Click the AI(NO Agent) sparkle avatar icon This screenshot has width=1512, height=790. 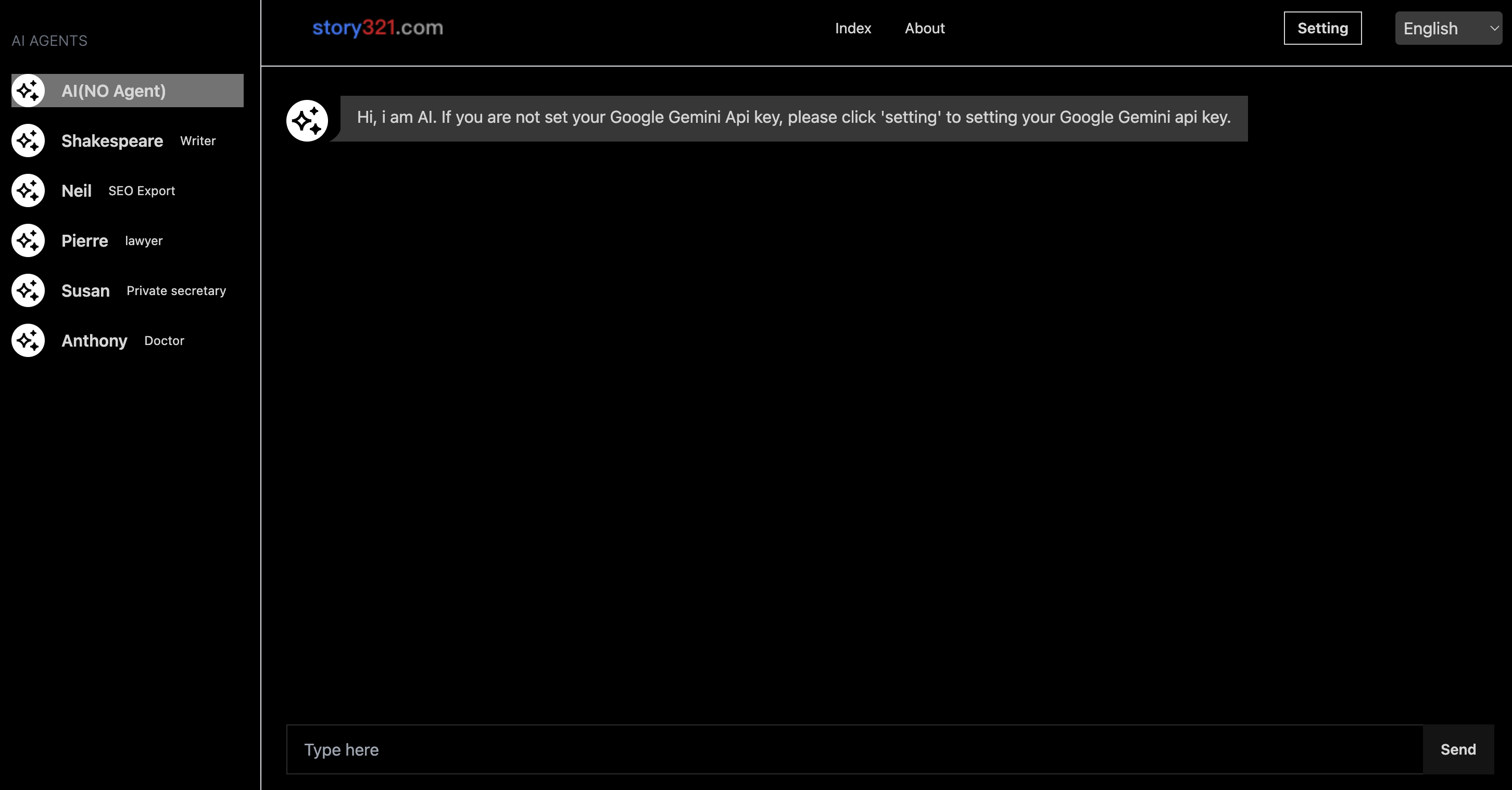pos(28,91)
